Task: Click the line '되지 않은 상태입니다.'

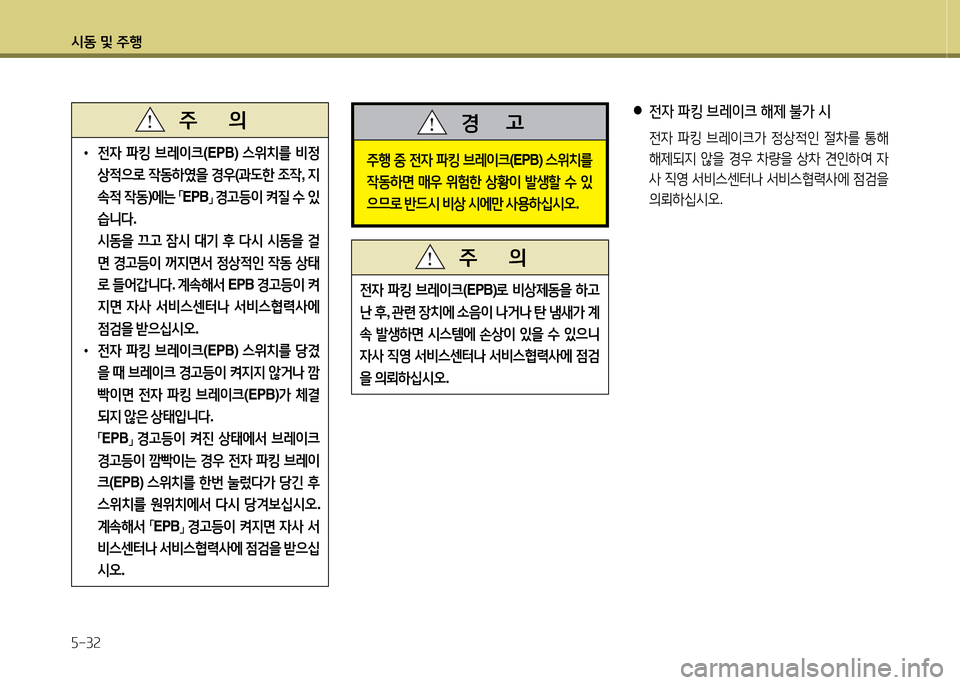Action: 156,416
